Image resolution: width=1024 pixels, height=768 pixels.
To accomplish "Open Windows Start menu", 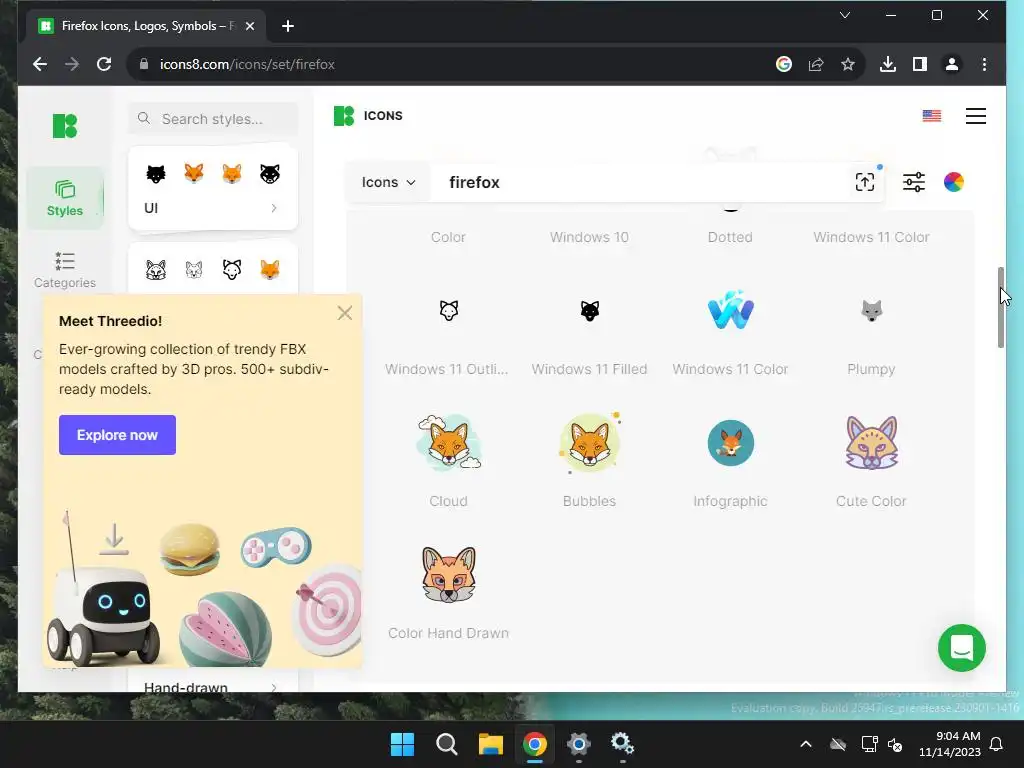I will [x=402, y=744].
